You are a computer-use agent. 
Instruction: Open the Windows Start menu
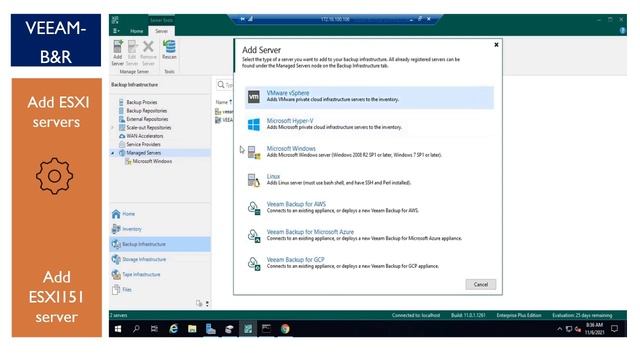(x=118, y=329)
